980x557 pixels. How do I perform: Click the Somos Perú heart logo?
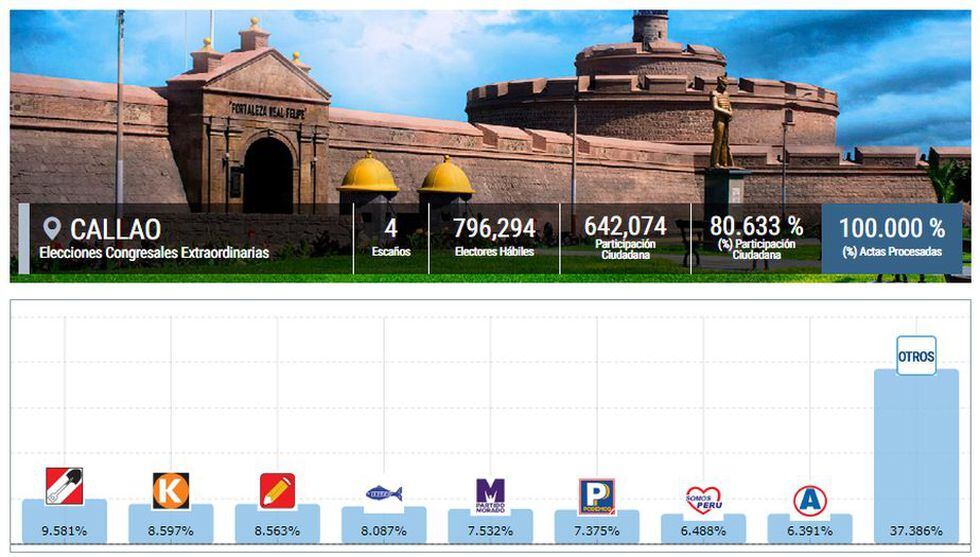(703, 499)
